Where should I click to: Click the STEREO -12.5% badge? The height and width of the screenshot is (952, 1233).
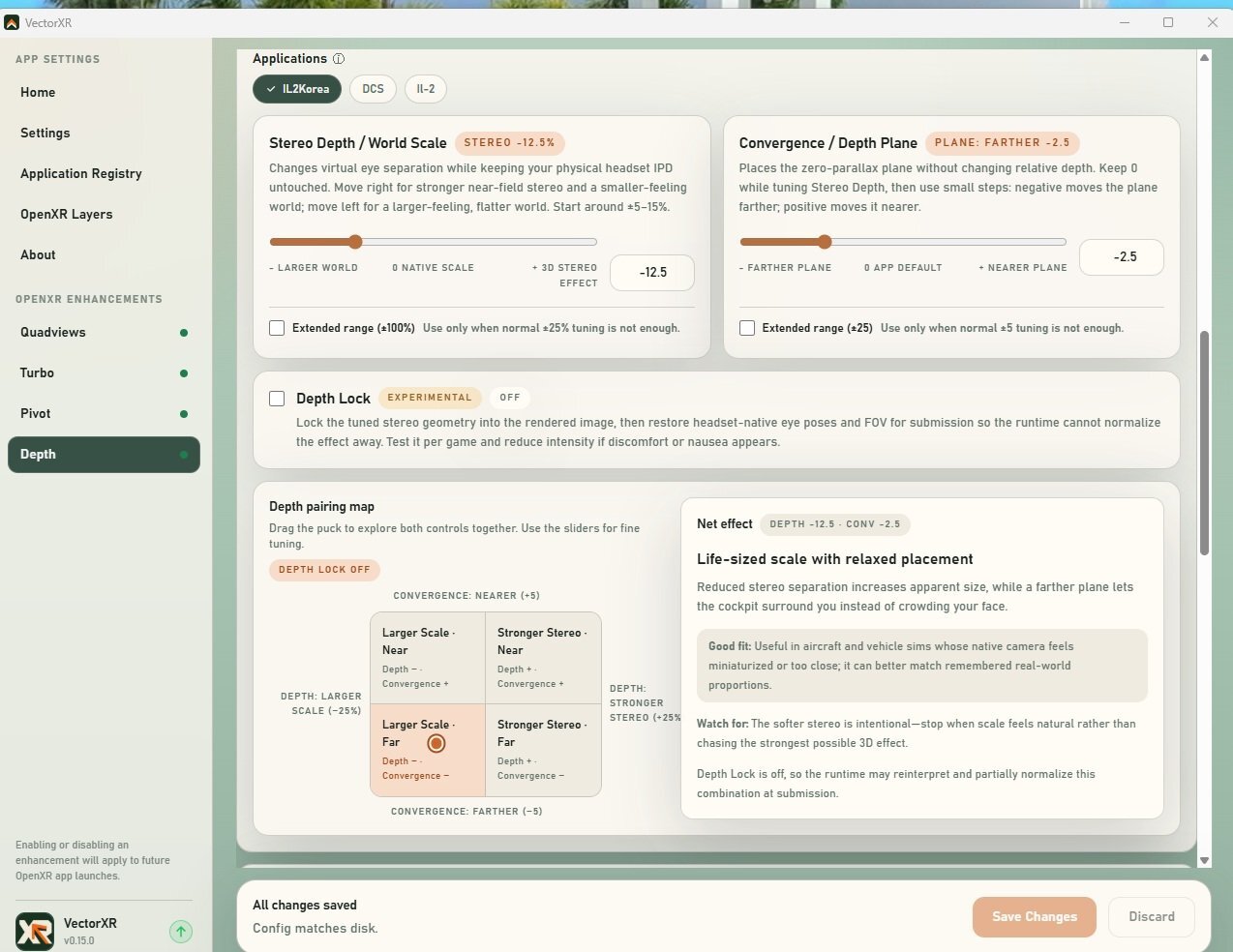pos(509,143)
